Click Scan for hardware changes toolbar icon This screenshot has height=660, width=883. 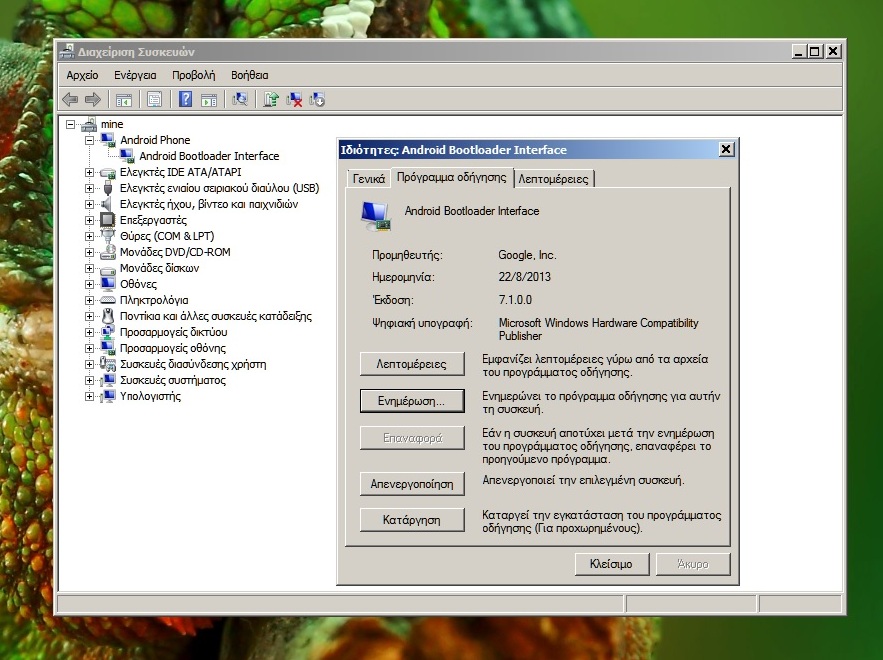point(240,99)
